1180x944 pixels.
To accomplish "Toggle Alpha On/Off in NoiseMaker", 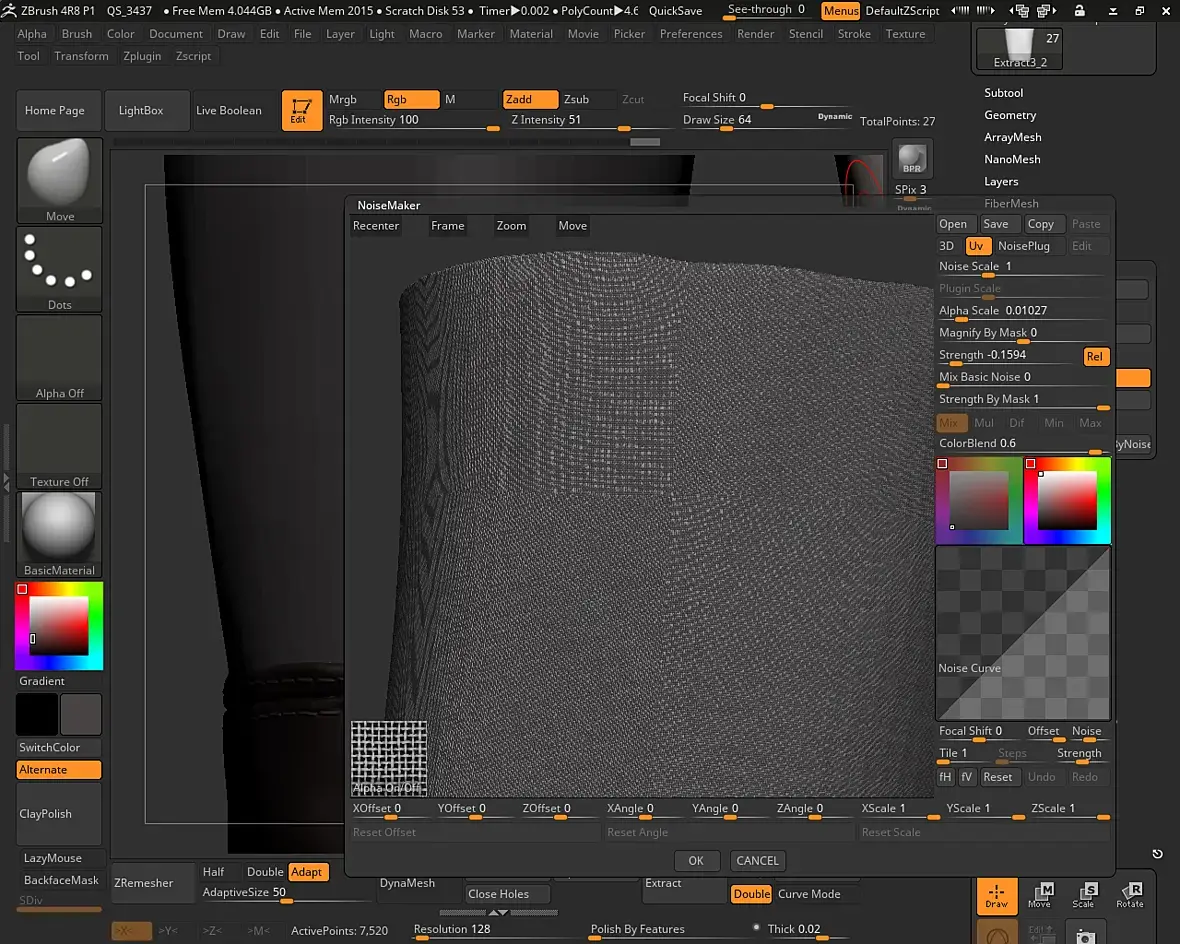I will coord(389,758).
